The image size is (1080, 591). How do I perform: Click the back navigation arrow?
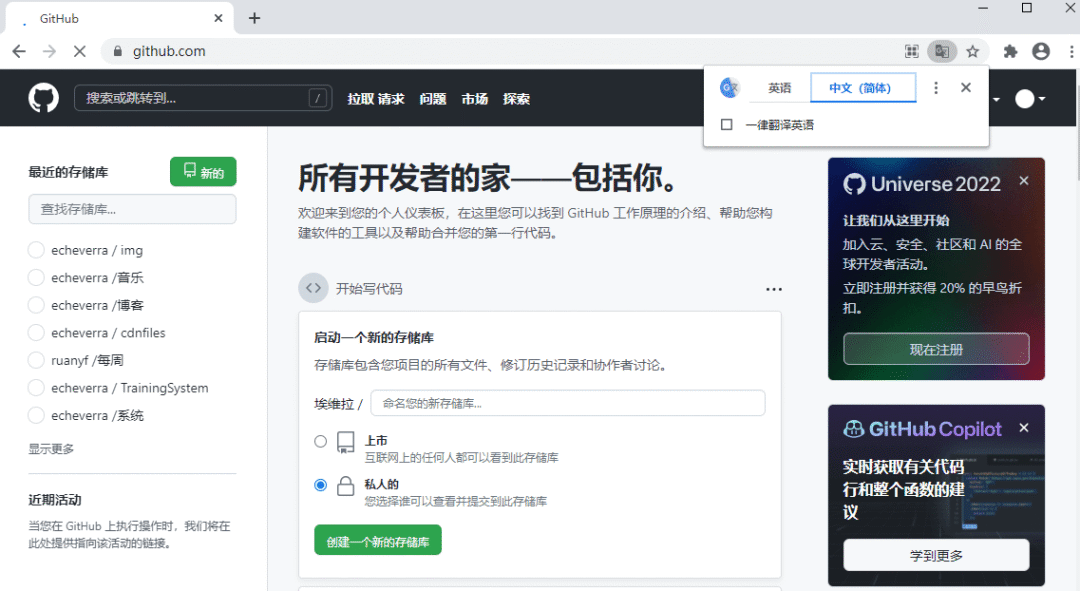(19, 50)
